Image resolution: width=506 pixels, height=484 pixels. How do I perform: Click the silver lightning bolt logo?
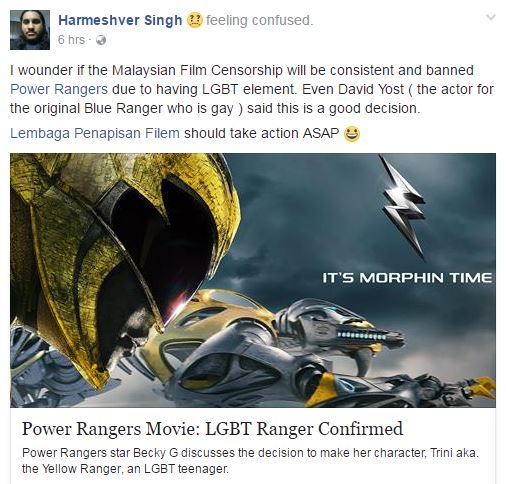click(x=404, y=207)
